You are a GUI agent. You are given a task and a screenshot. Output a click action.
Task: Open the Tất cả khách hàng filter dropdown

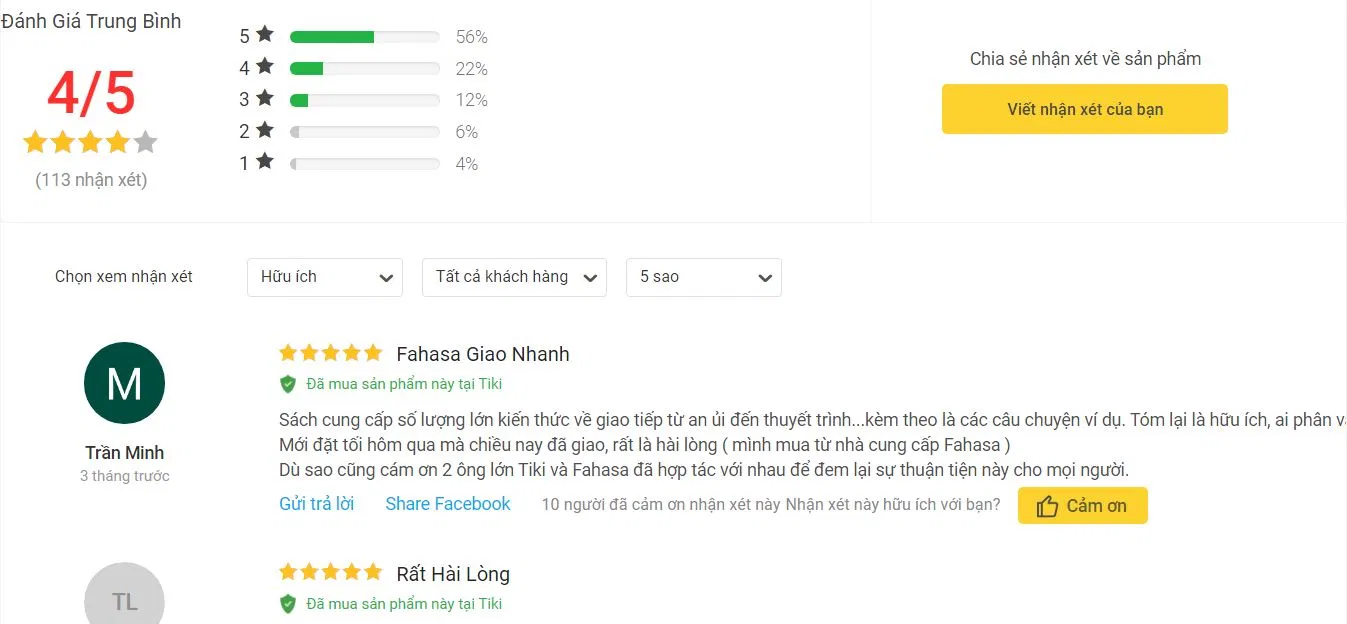513,277
